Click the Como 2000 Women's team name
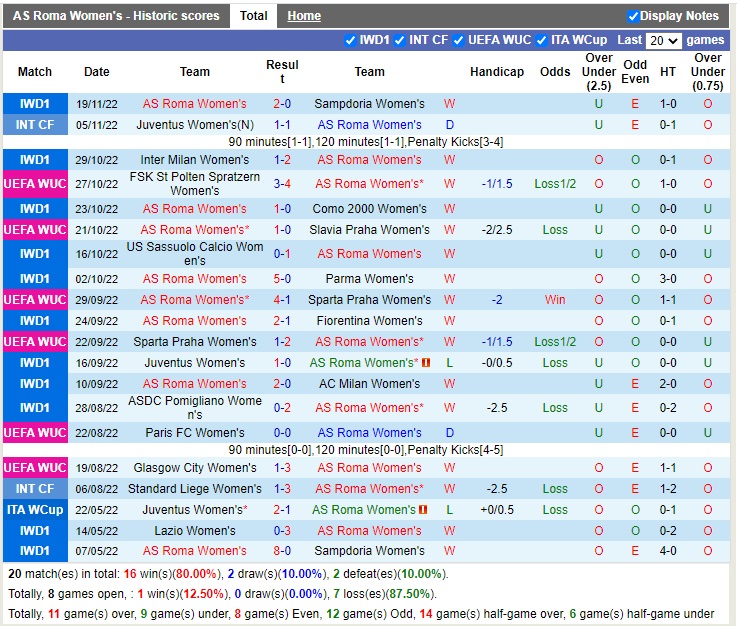The image size is (737, 626). click(369, 209)
